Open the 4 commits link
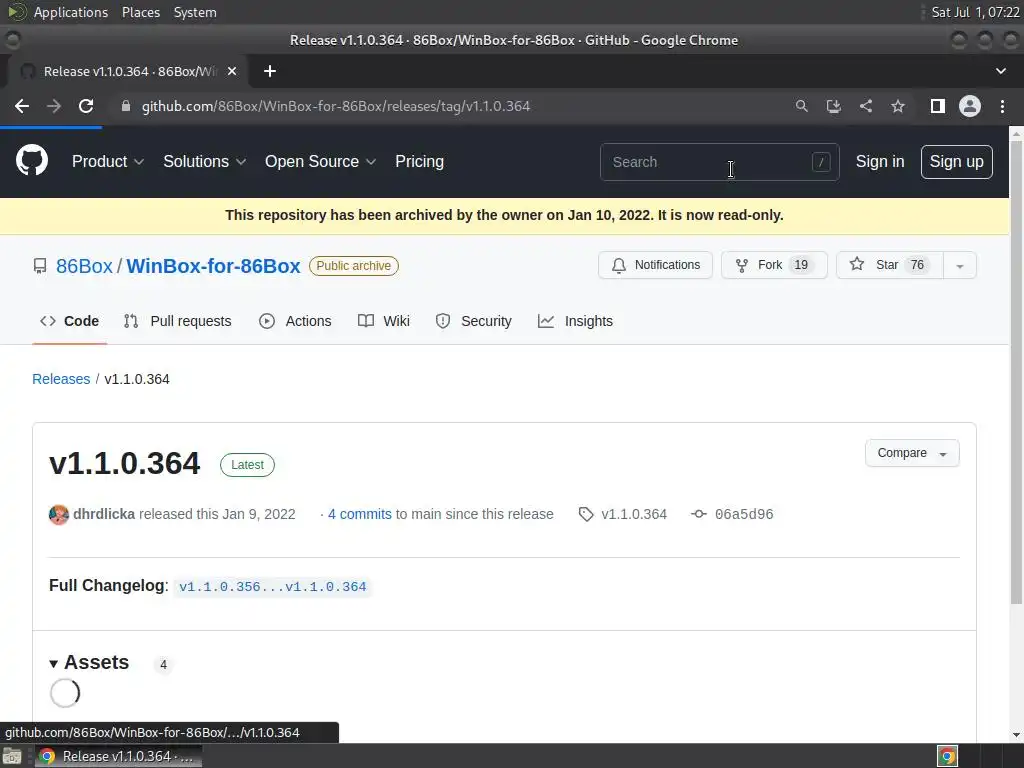 (x=360, y=515)
